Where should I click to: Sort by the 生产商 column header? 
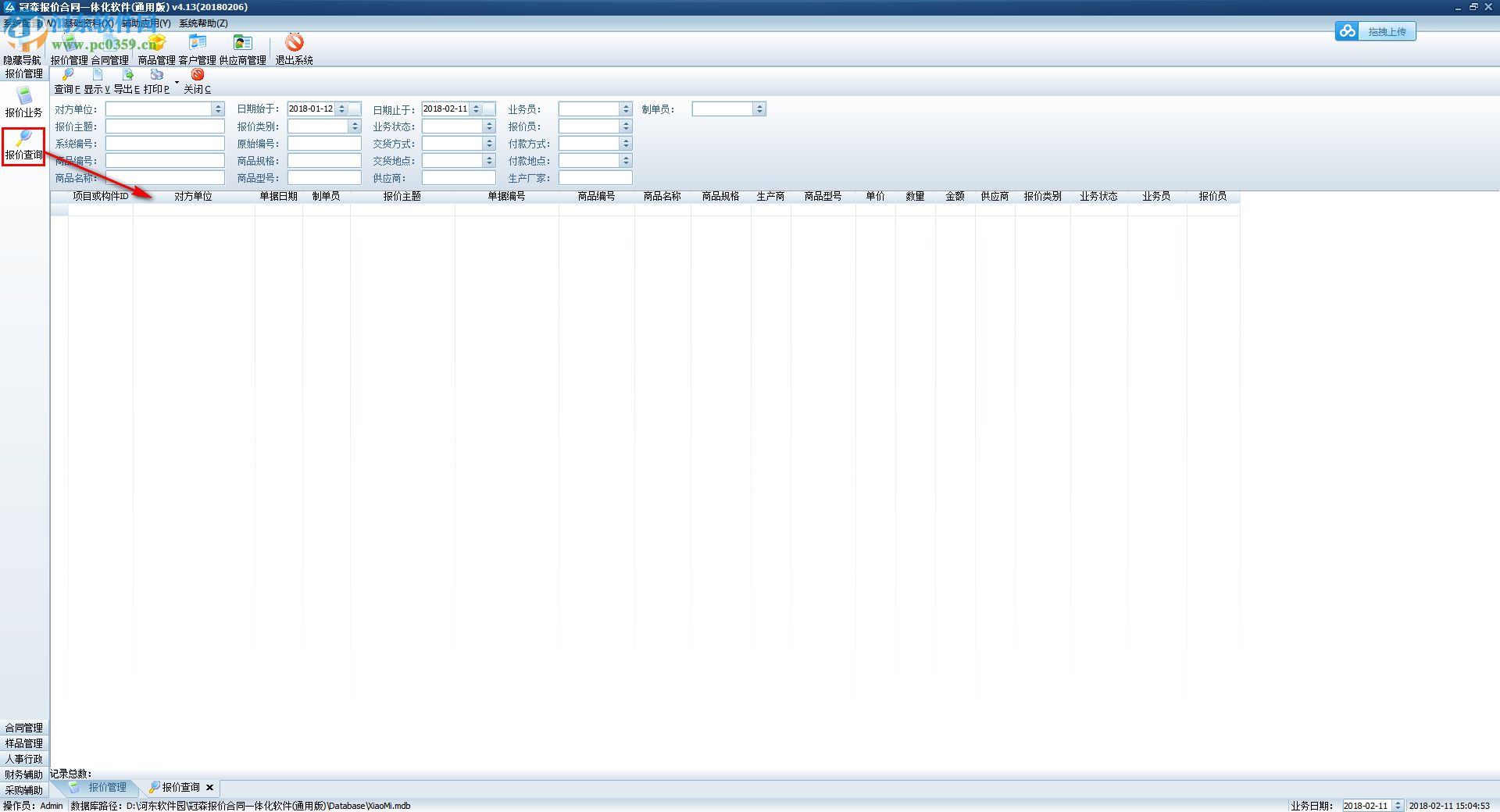(x=771, y=197)
